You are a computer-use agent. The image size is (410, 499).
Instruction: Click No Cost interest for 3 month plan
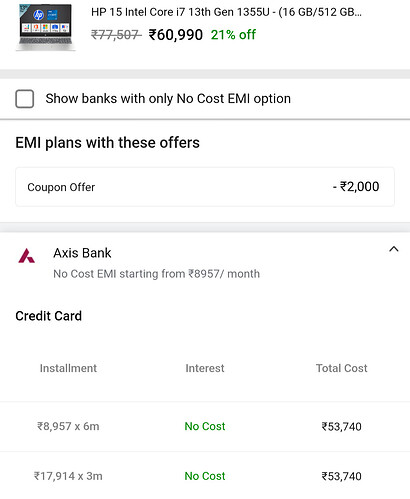coord(205,476)
